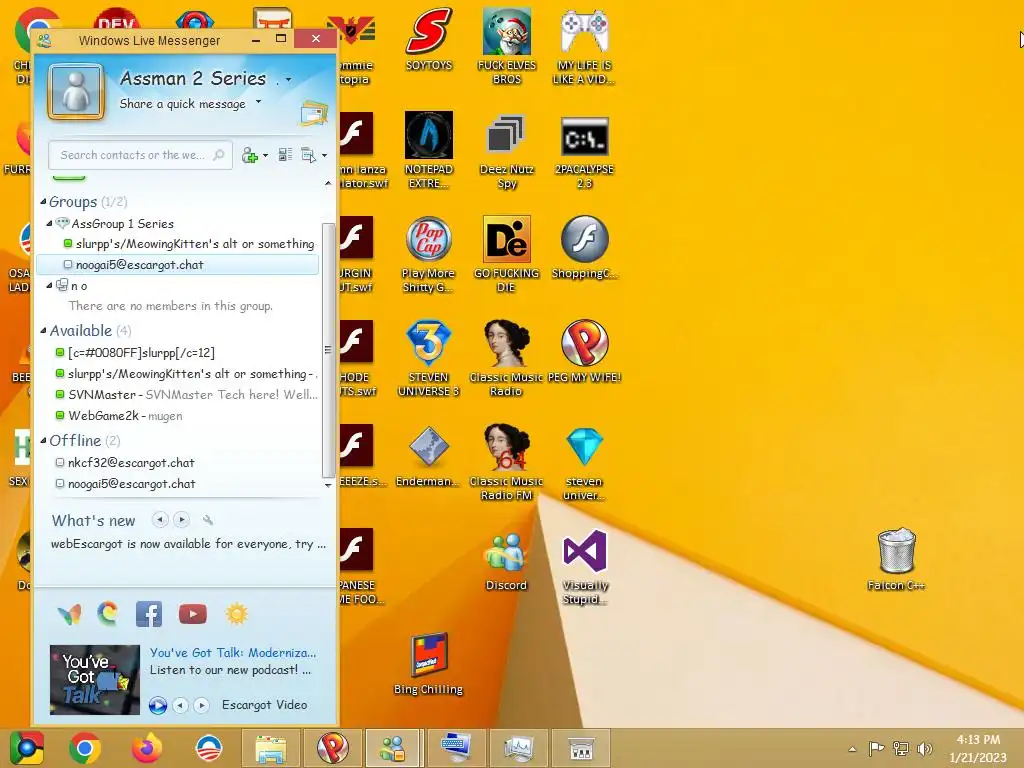Click the contact list scrollbar thumb
Viewport: 1024px width, 768px height.
coord(328,350)
